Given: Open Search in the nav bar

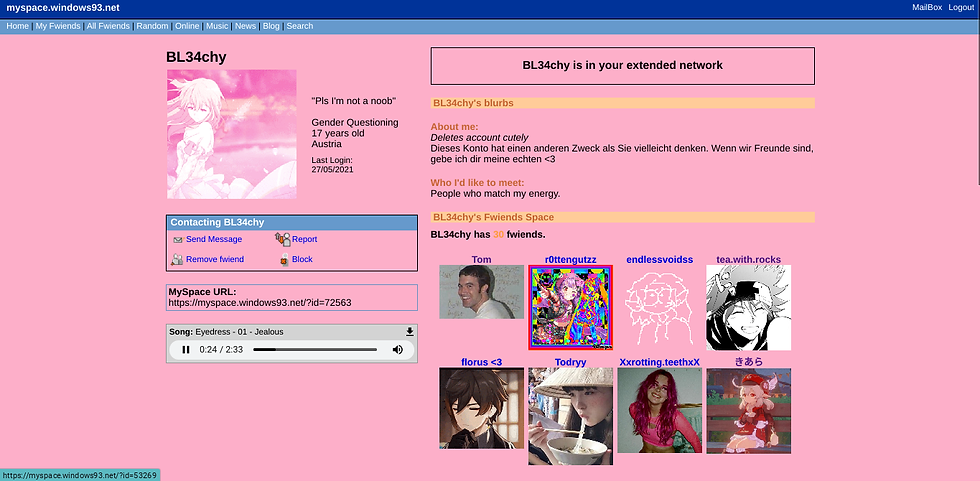Looking at the screenshot, I should click(x=299, y=26).
